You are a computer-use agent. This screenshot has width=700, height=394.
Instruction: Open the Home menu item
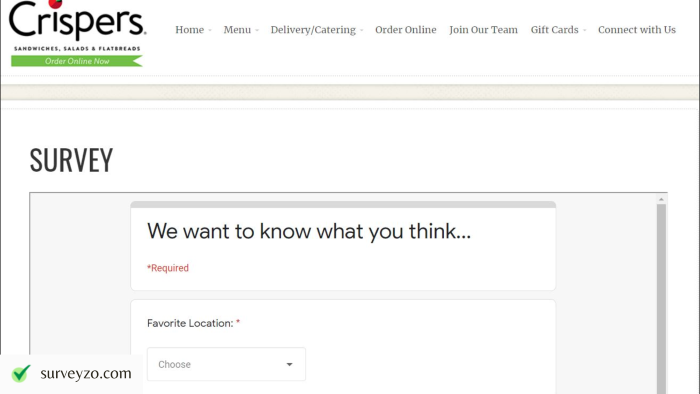(190, 30)
